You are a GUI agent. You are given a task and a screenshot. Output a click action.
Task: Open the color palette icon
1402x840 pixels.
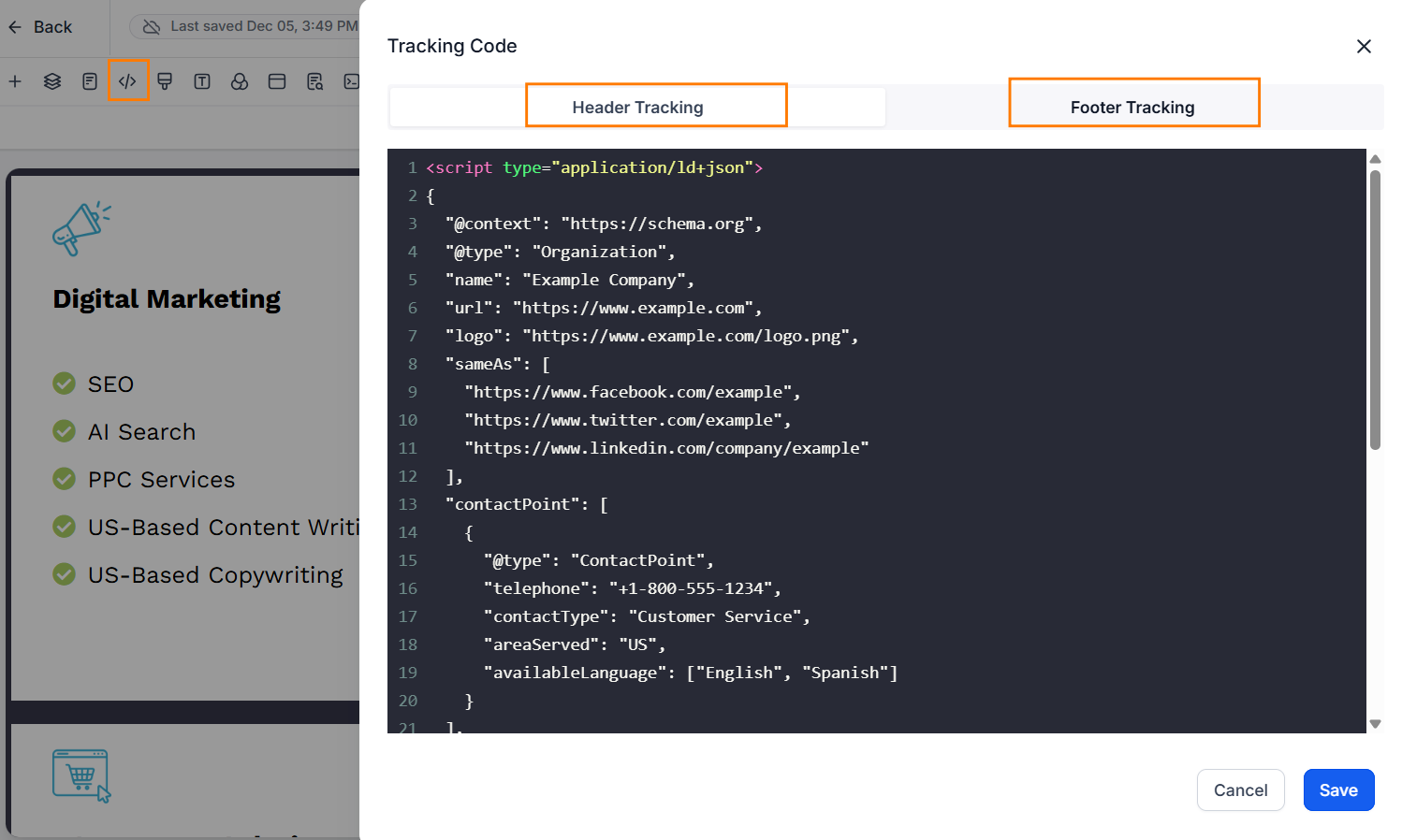pos(240,81)
